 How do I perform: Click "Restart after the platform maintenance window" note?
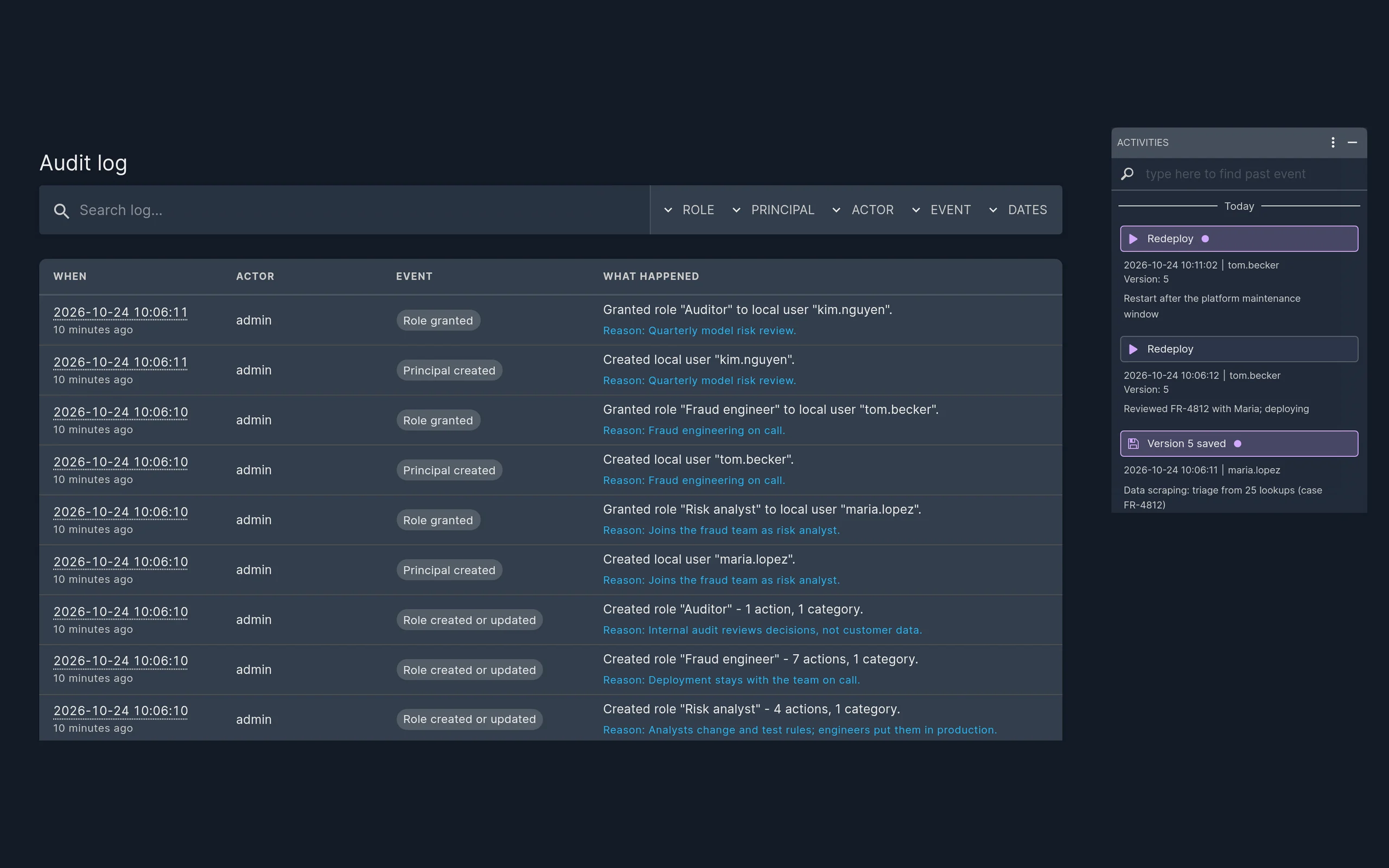(x=1212, y=306)
